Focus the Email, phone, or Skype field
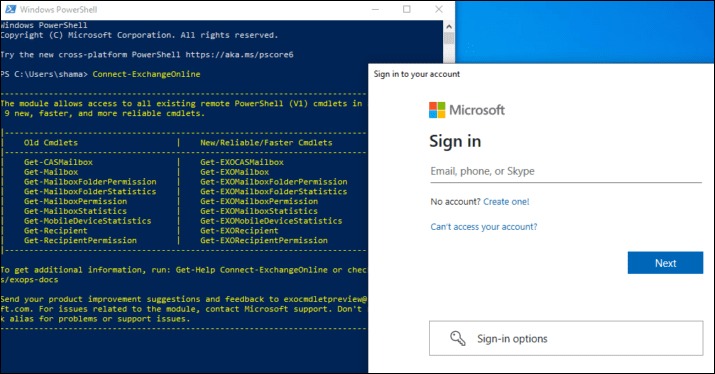This screenshot has width=715, height=374. pos(565,171)
